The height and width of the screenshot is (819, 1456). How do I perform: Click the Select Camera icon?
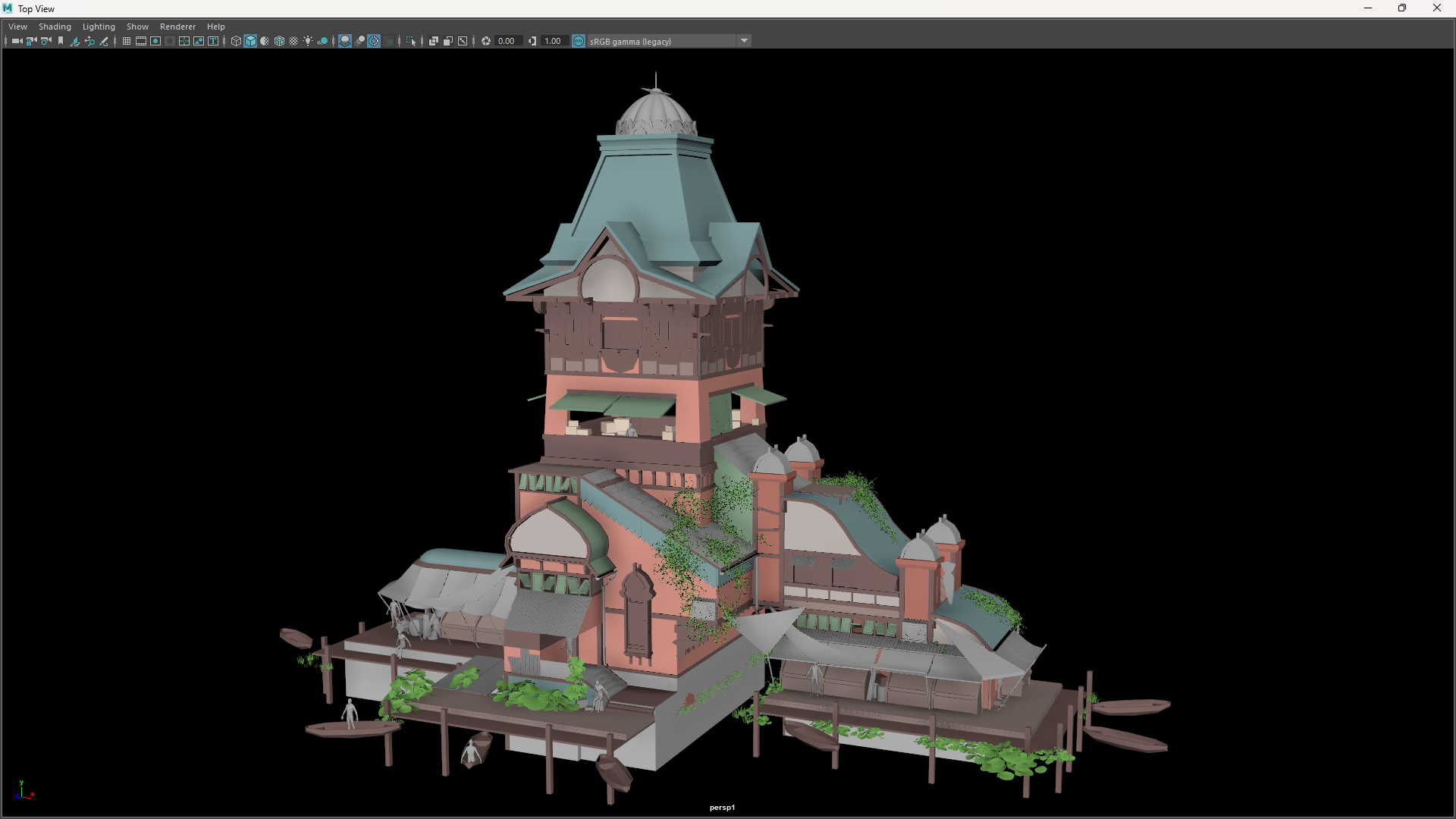(x=17, y=41)
